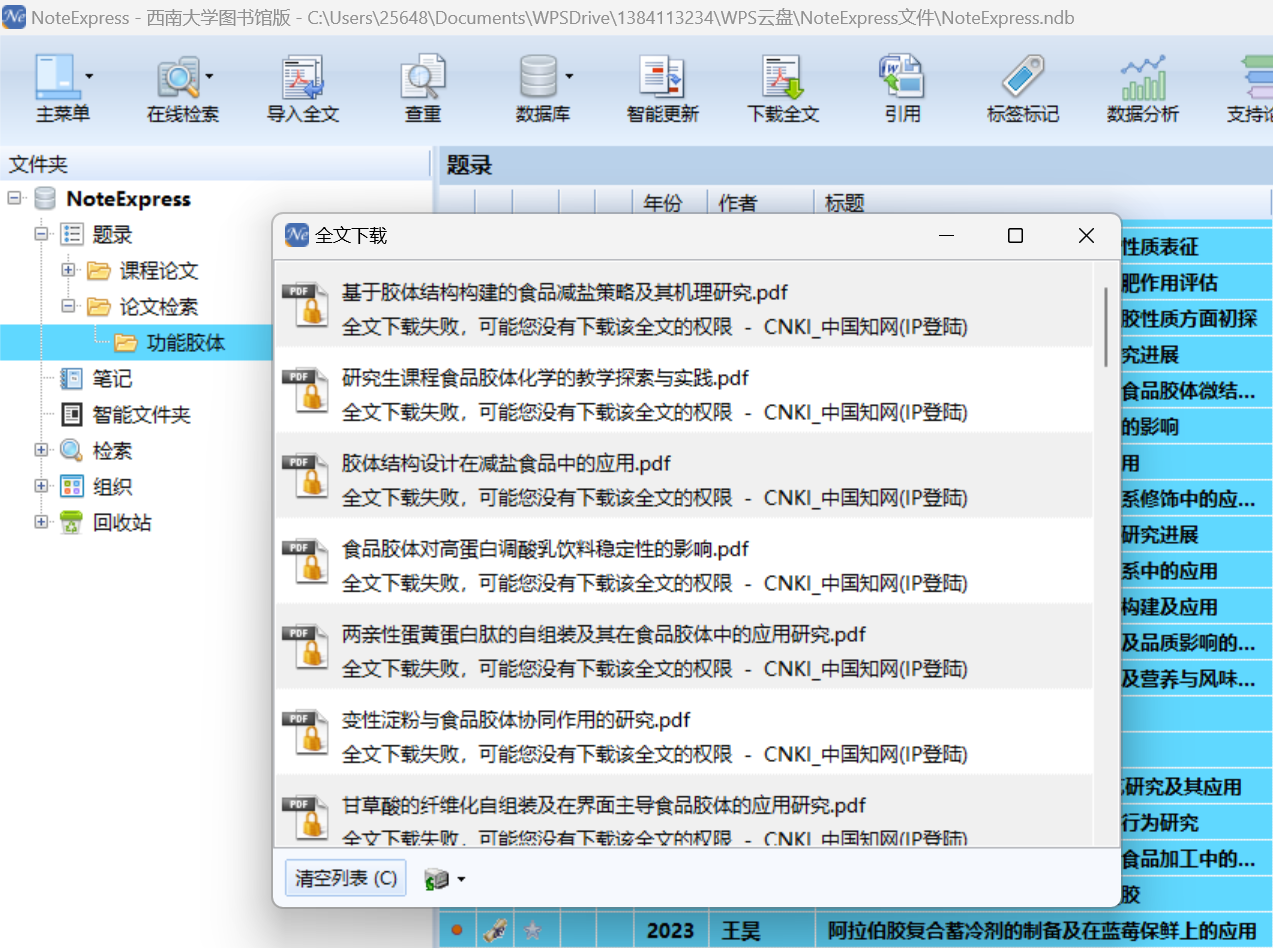Select 变性淀粉与食品胶体协同作用的研究.pdf file name
This screenshot has width=1273, height=948.
coord(516,720)
